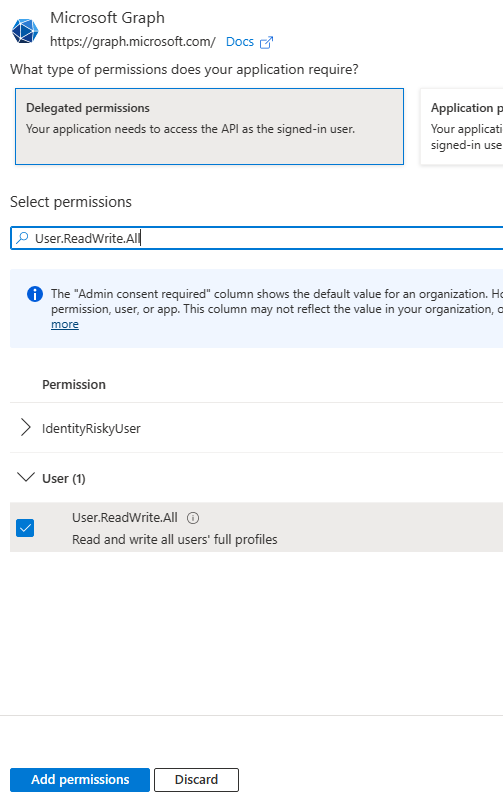Click the Add permissions button
The width and height of the screenshot is (503, 809).
pyautogui.click(x=80, y=780)
